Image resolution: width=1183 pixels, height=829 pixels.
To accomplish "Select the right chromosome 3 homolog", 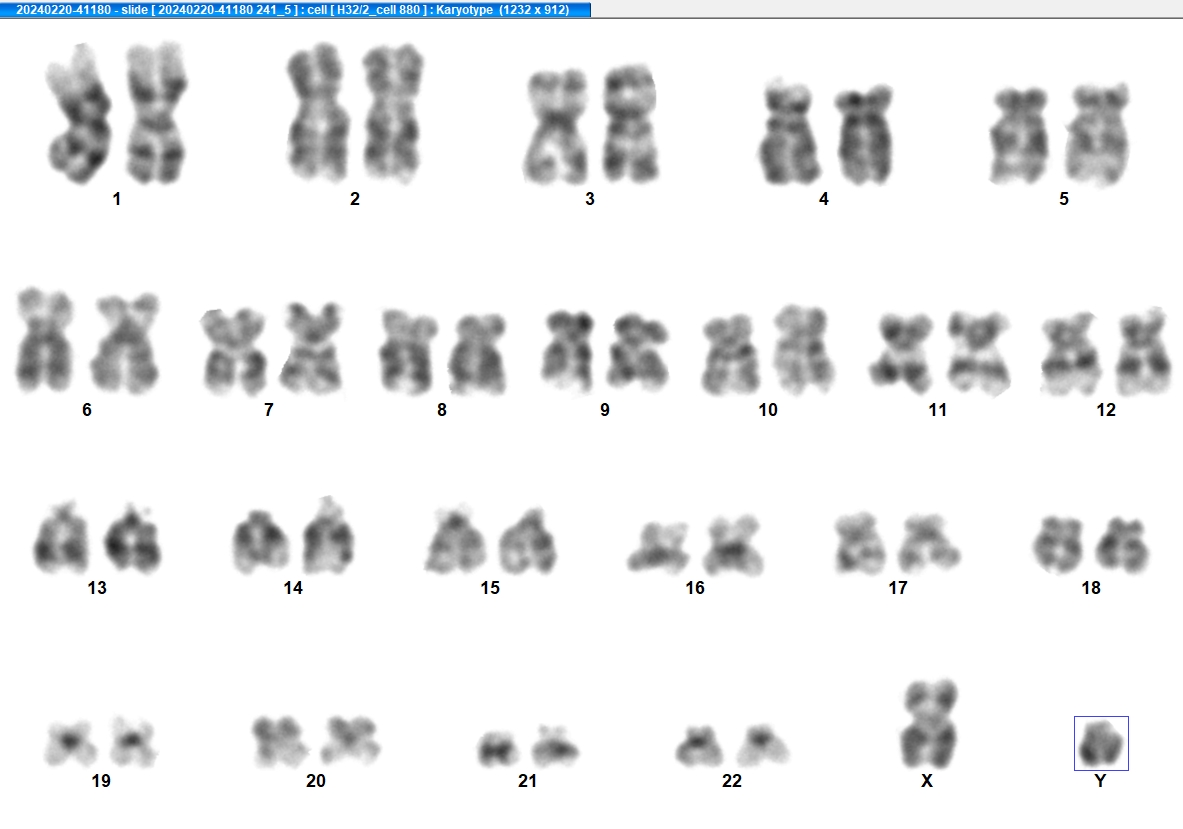I will coord(630,124).
